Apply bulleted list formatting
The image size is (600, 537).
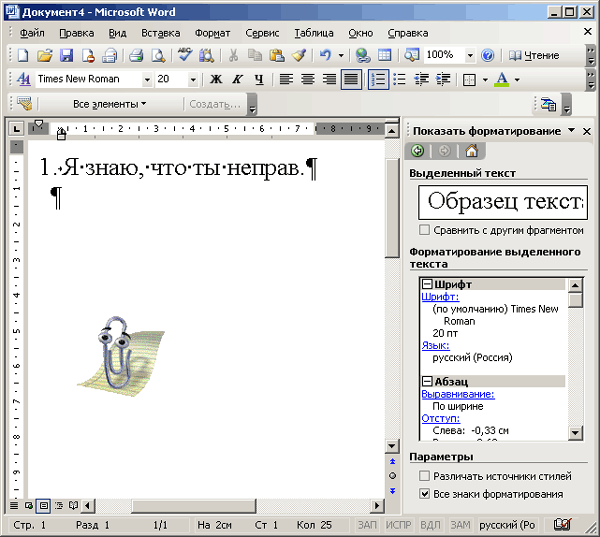click(399, 79)
